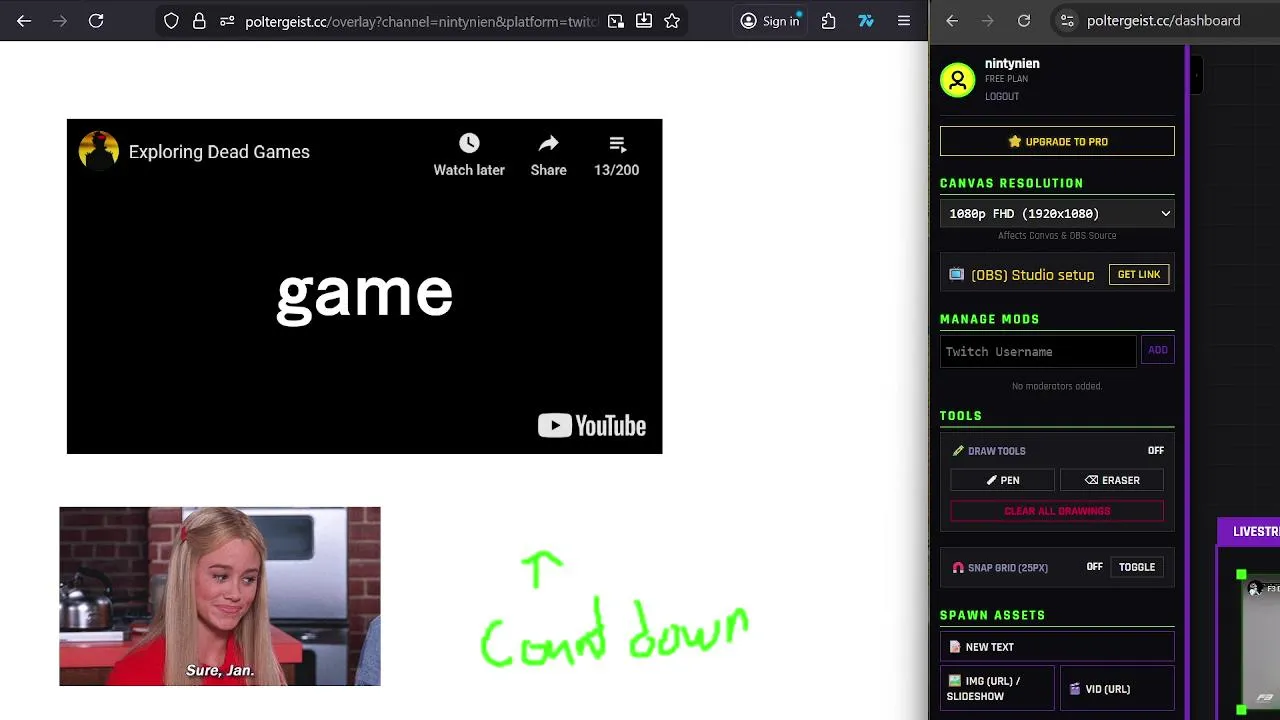Go forward in the dashboard browser window

(x=988, y=20)
